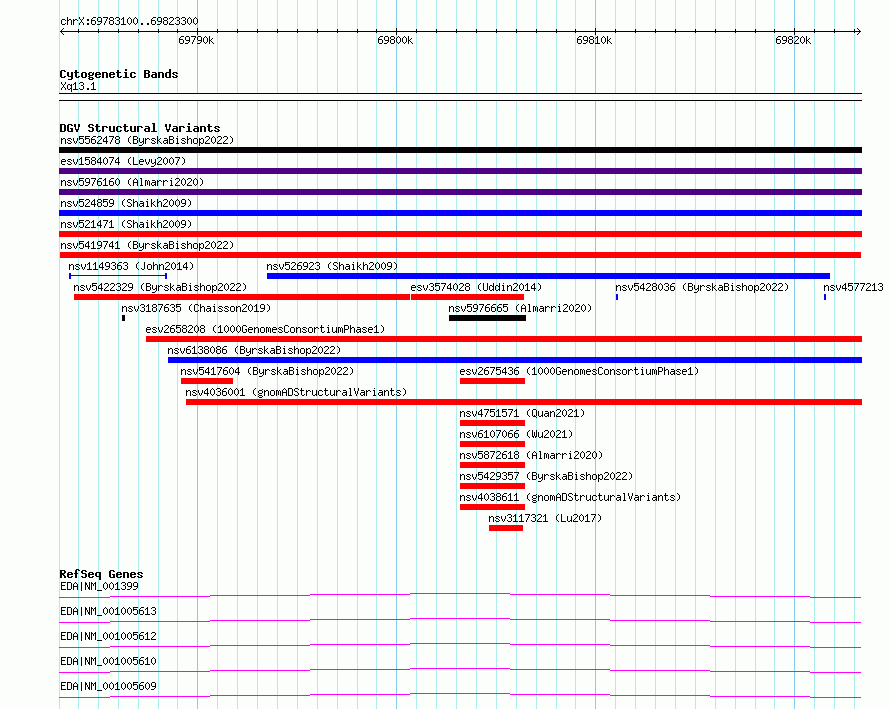Screen dimensions: 890x709
Task: Click the EDA|NM_001005612 transcript label
Action: coord(108,636)
